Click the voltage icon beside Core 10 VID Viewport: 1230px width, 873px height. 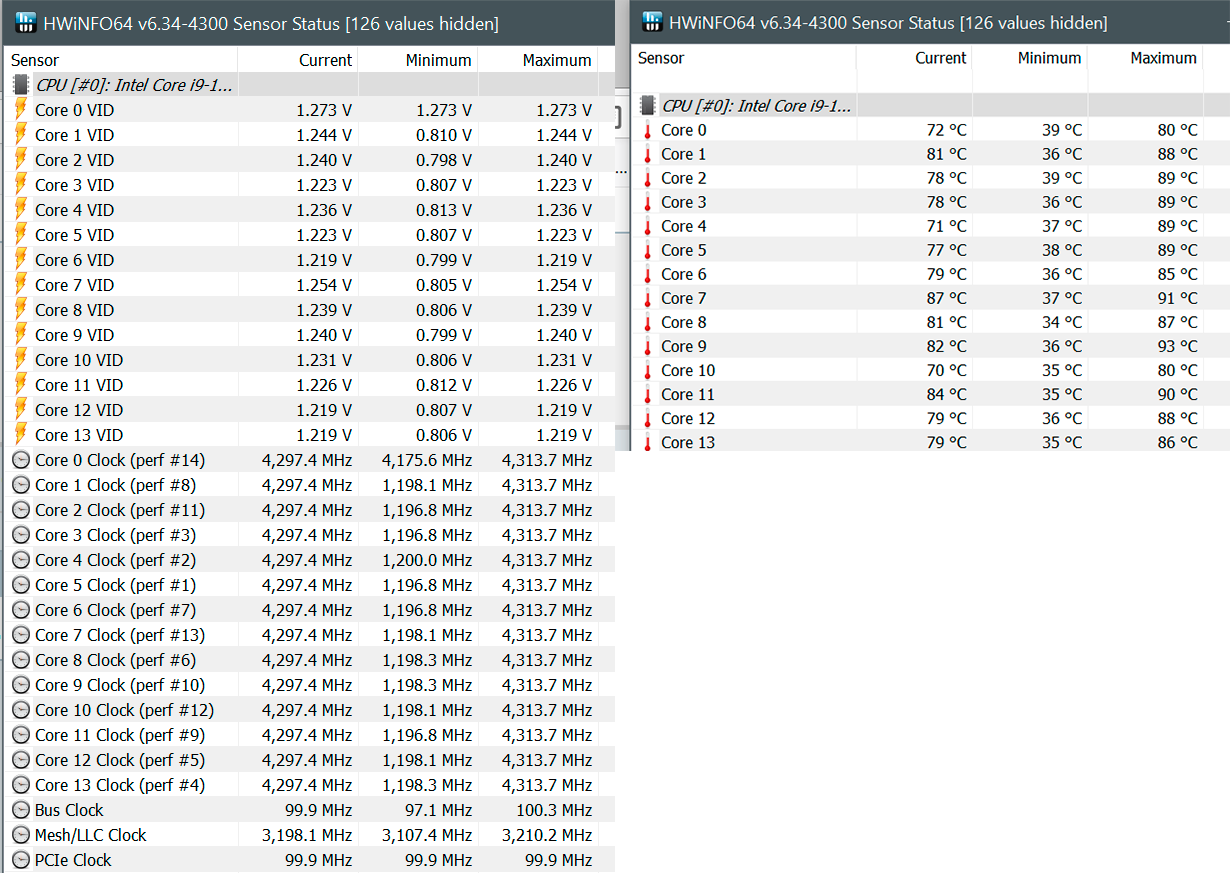[x=21, y=360]
